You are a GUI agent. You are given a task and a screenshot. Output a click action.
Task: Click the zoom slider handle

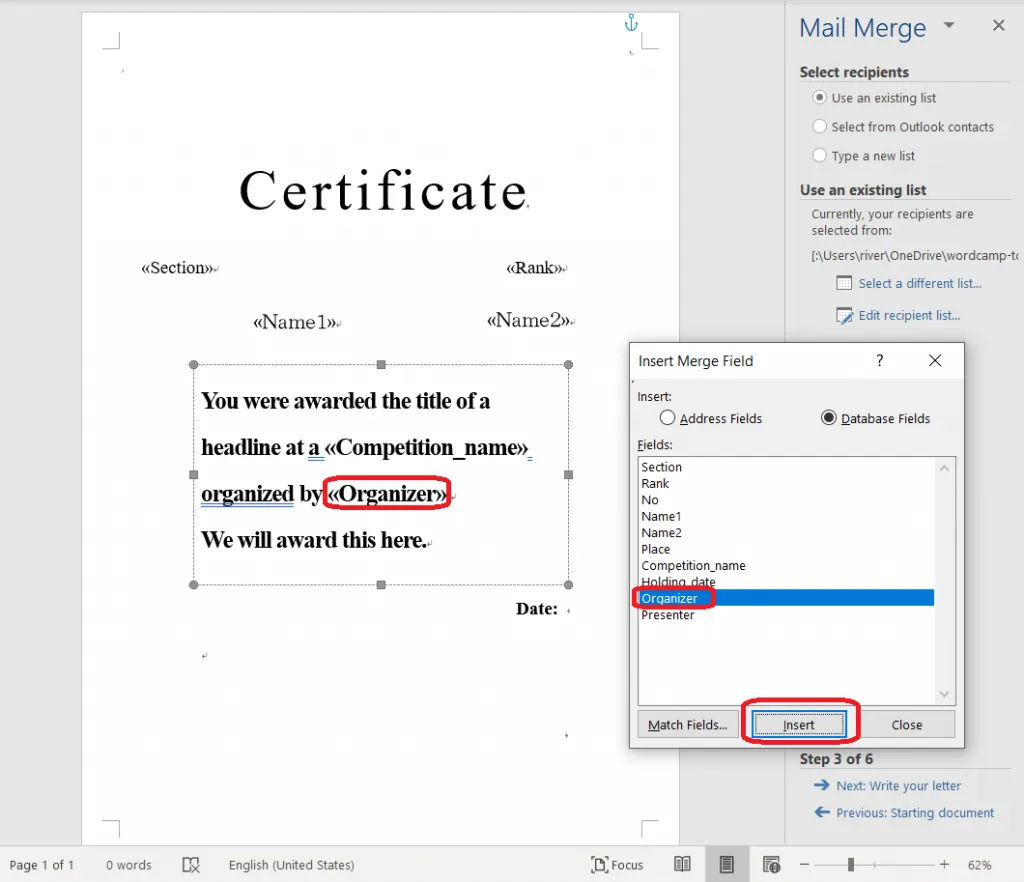(x=851, y=865)
